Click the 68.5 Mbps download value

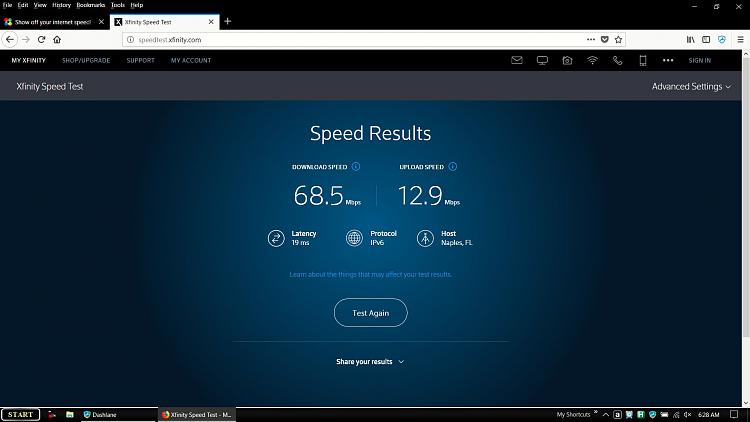327,195
